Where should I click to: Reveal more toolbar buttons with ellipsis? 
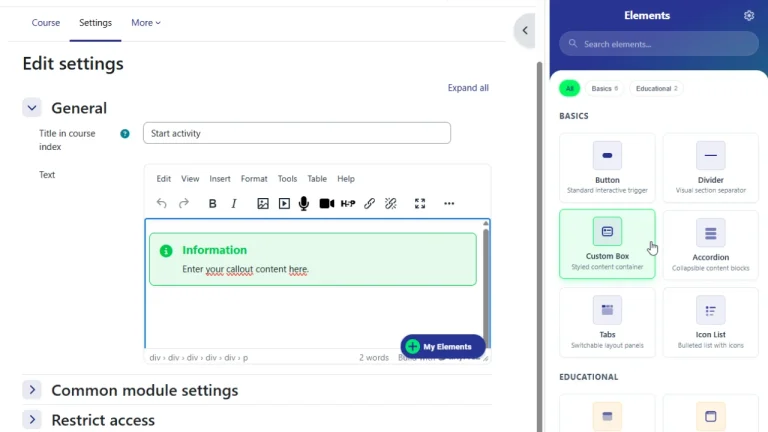click(449, 203)
